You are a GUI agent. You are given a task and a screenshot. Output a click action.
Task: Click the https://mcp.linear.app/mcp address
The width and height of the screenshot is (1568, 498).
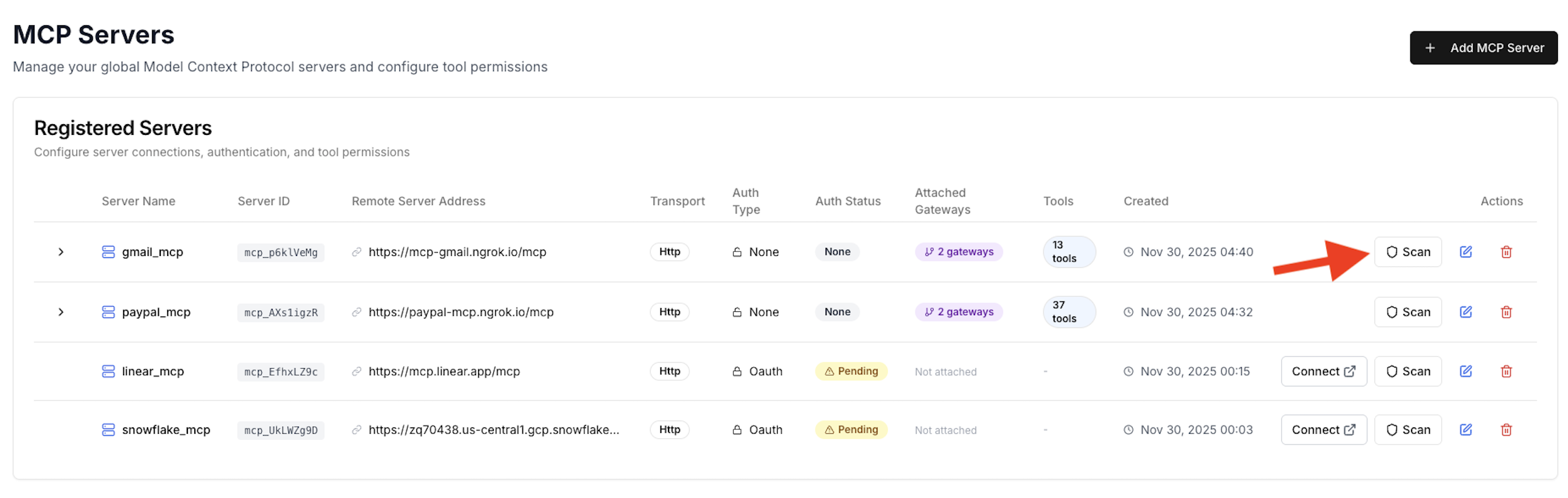[x=444, y=371]
